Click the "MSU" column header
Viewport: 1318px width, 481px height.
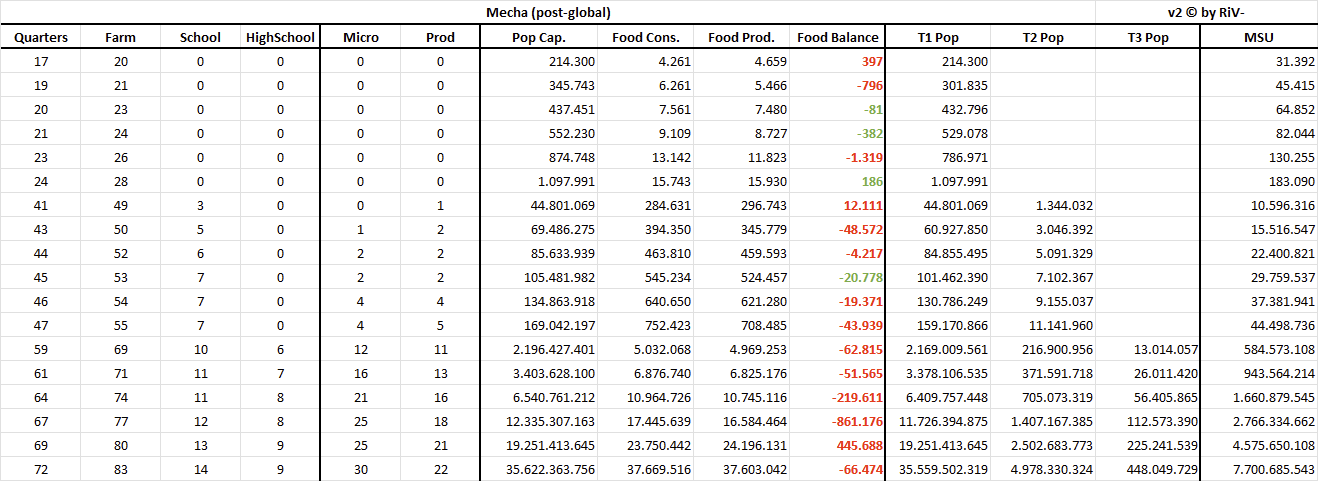click(x=1258, y=38)
